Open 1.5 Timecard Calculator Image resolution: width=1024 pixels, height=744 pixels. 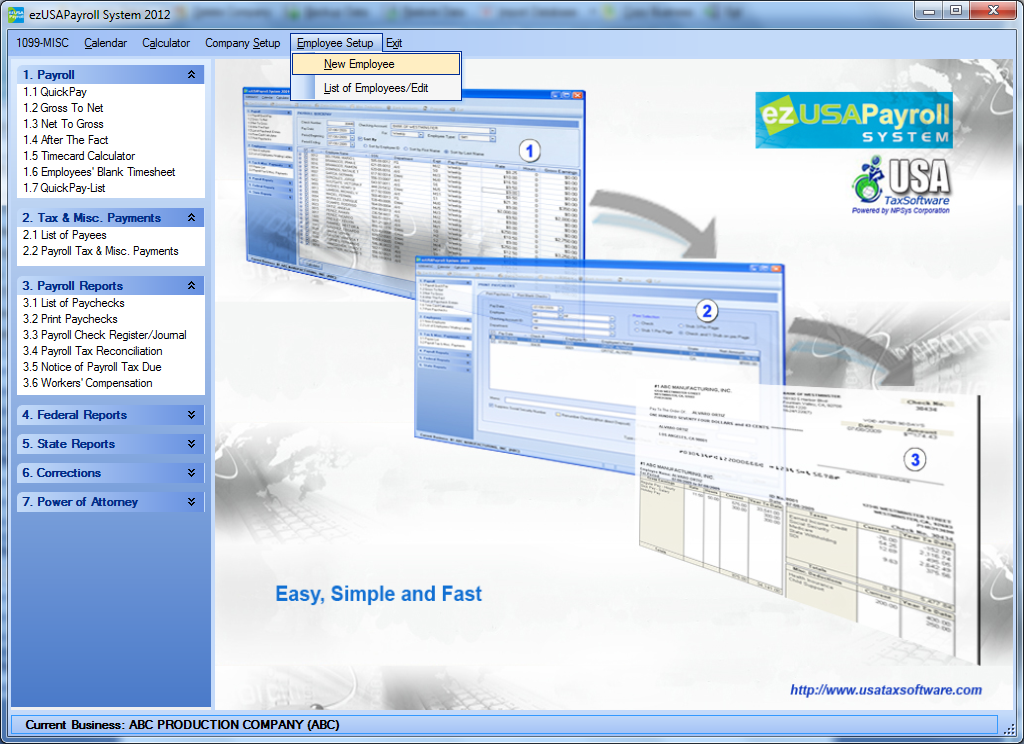click(79, 156)
